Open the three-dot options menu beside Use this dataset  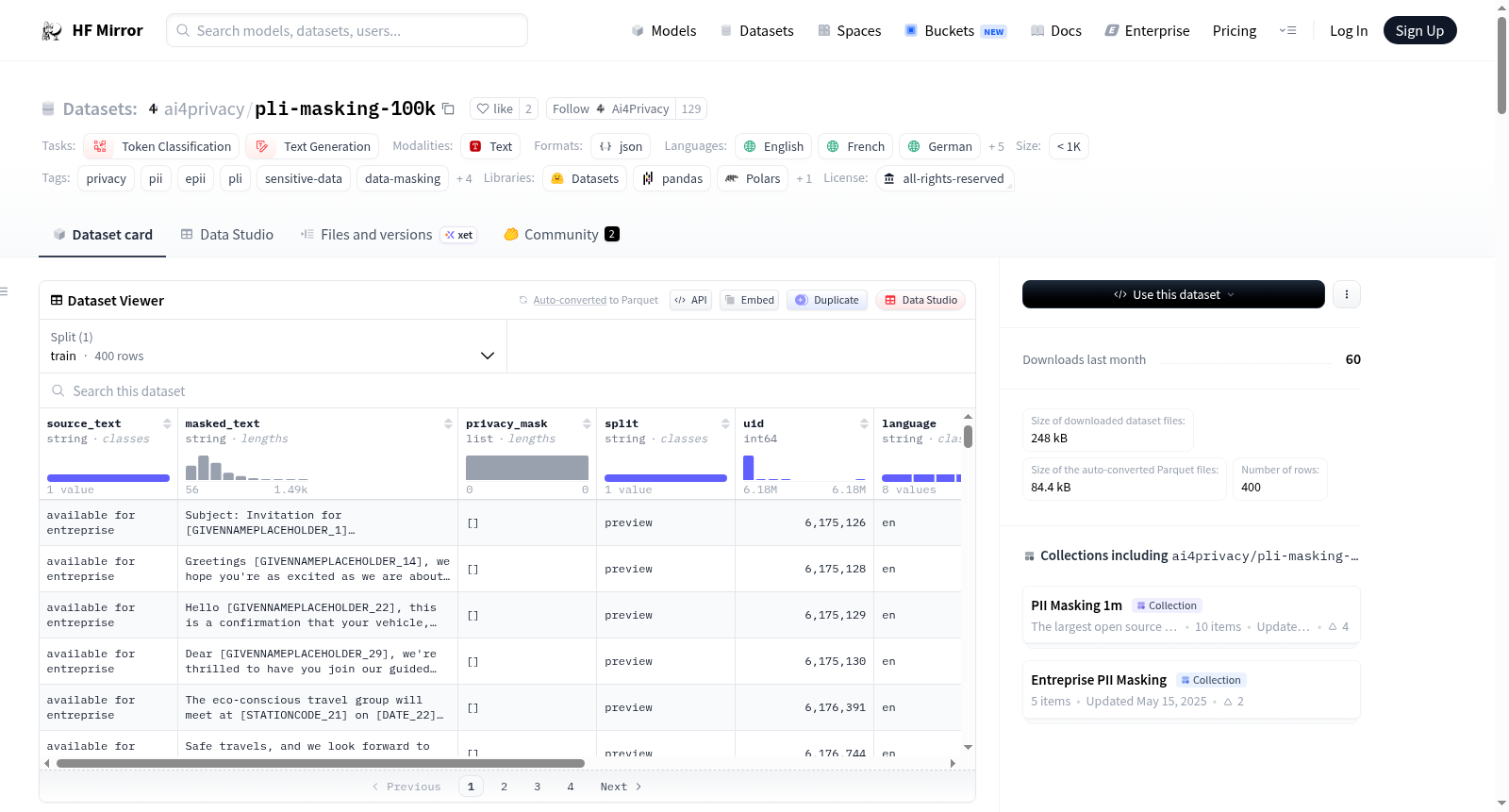pos(1347,294)
